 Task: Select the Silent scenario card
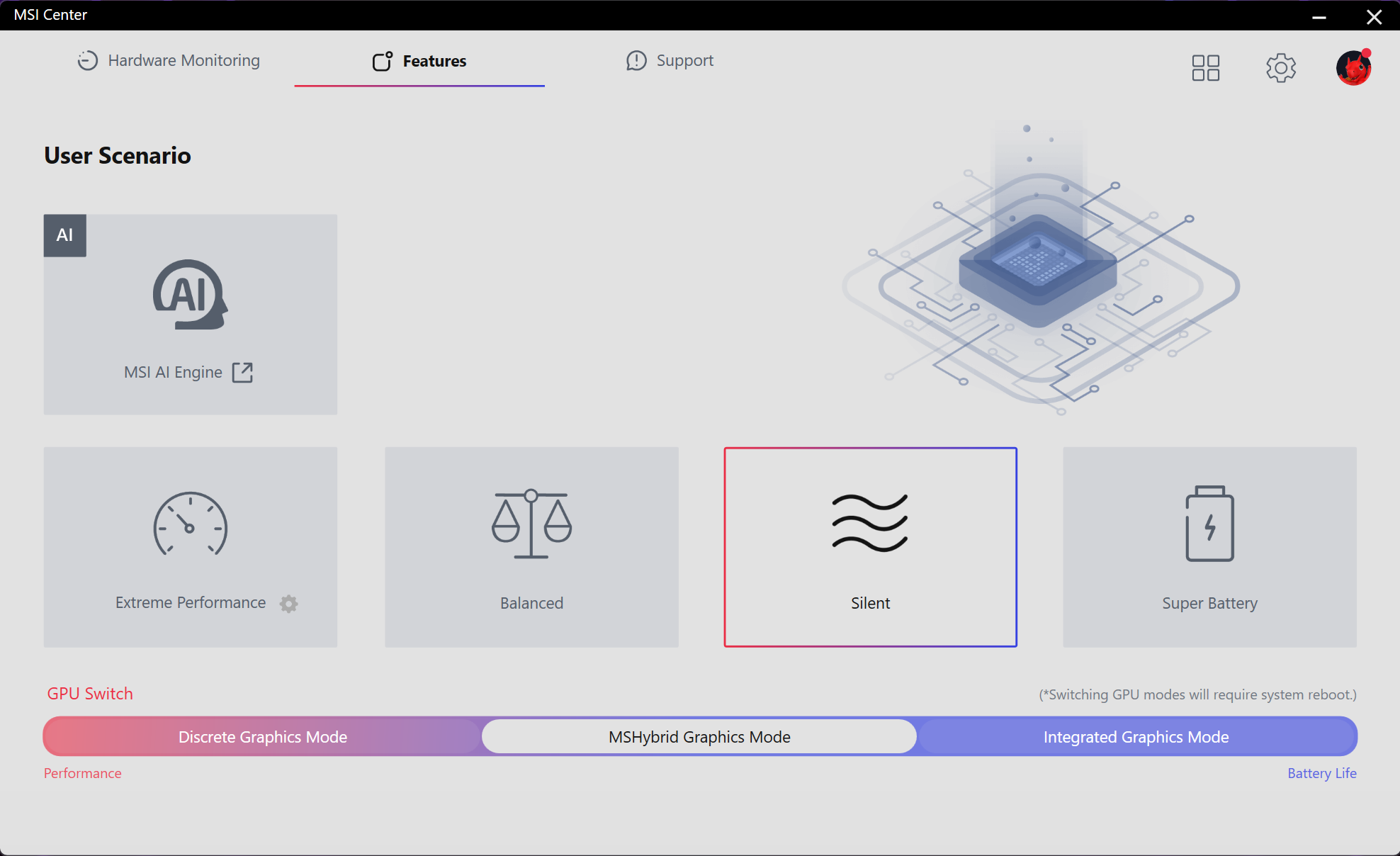870,547
